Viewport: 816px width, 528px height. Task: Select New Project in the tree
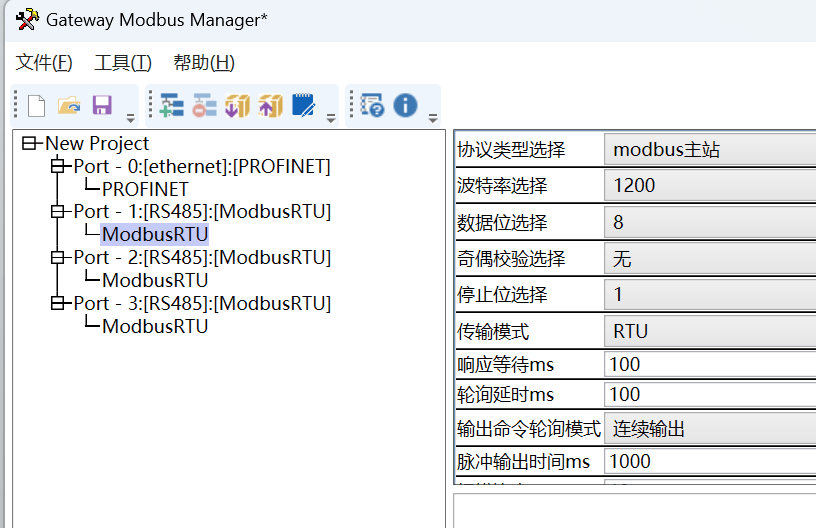97,143
